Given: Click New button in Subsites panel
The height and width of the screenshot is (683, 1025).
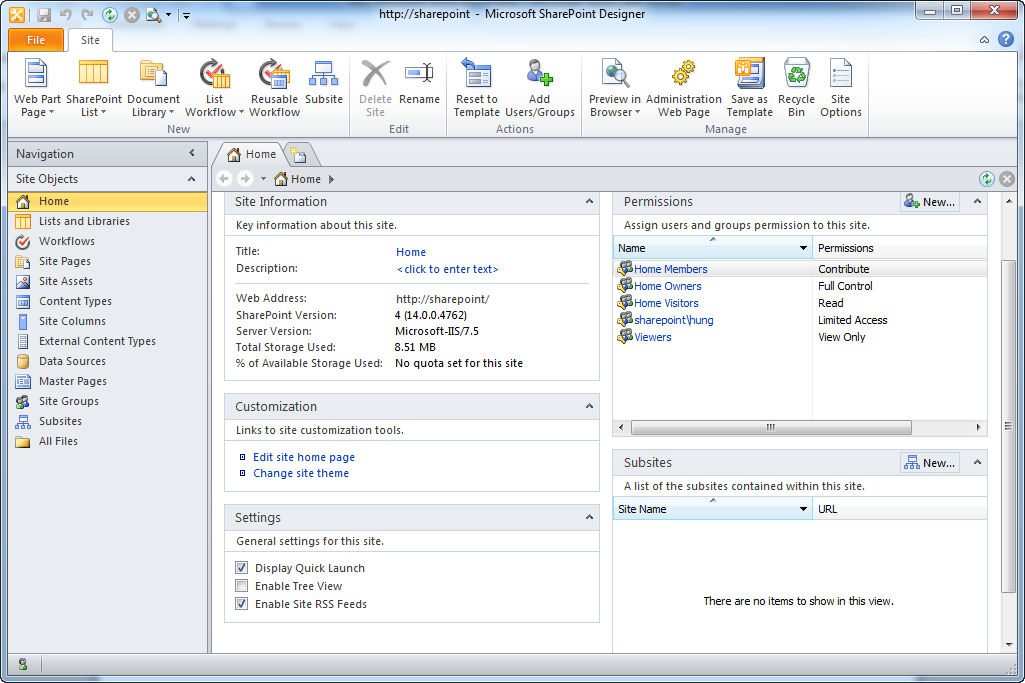Looking at the screenshot, I should click(x=930, y=463).
